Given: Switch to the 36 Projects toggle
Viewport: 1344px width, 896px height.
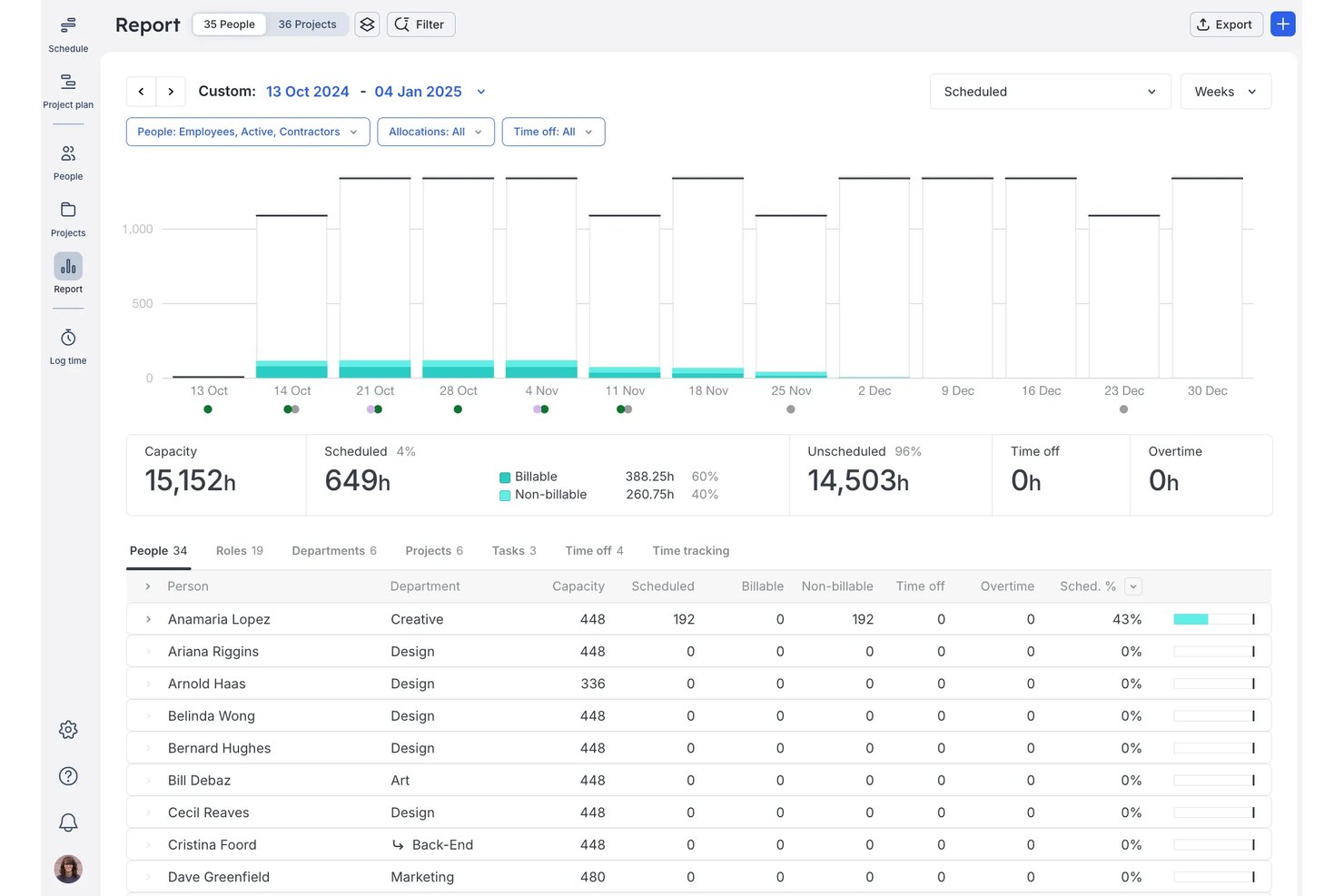Looking at the screenshot, I should pyautogui.click(x=307, y=25).
